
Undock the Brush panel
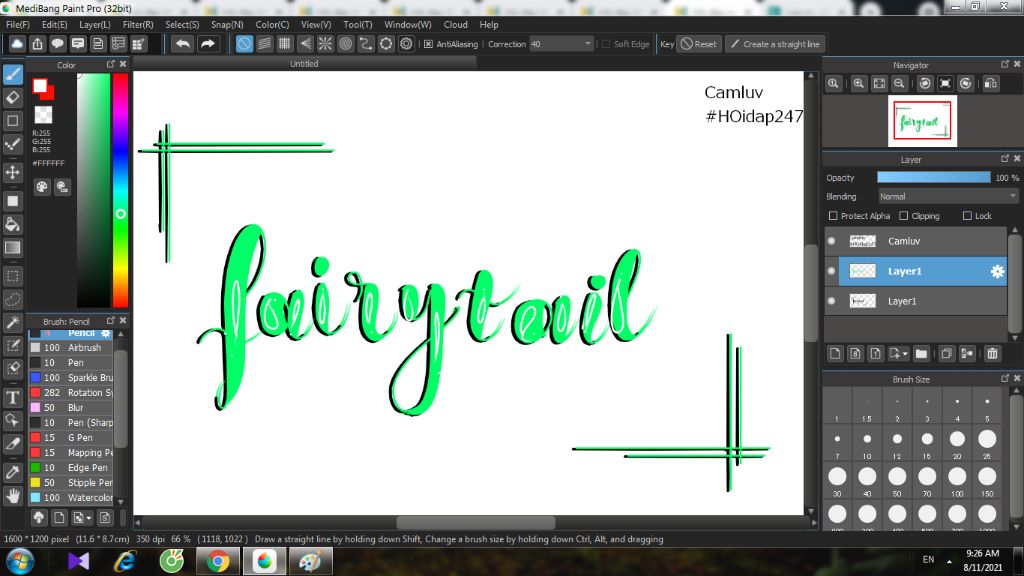(x=110, y=321)
